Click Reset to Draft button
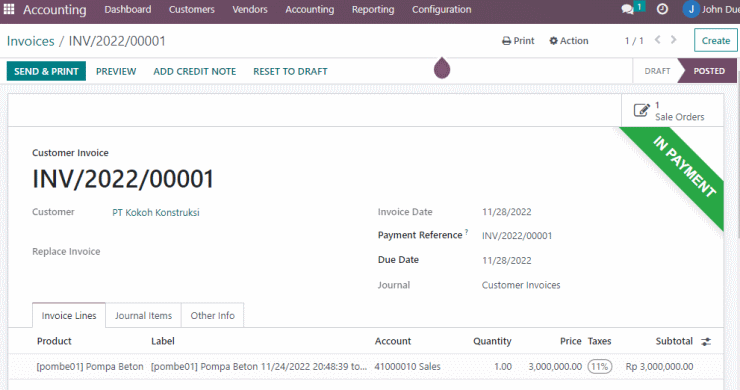The image size is (740, 390). 290,71
